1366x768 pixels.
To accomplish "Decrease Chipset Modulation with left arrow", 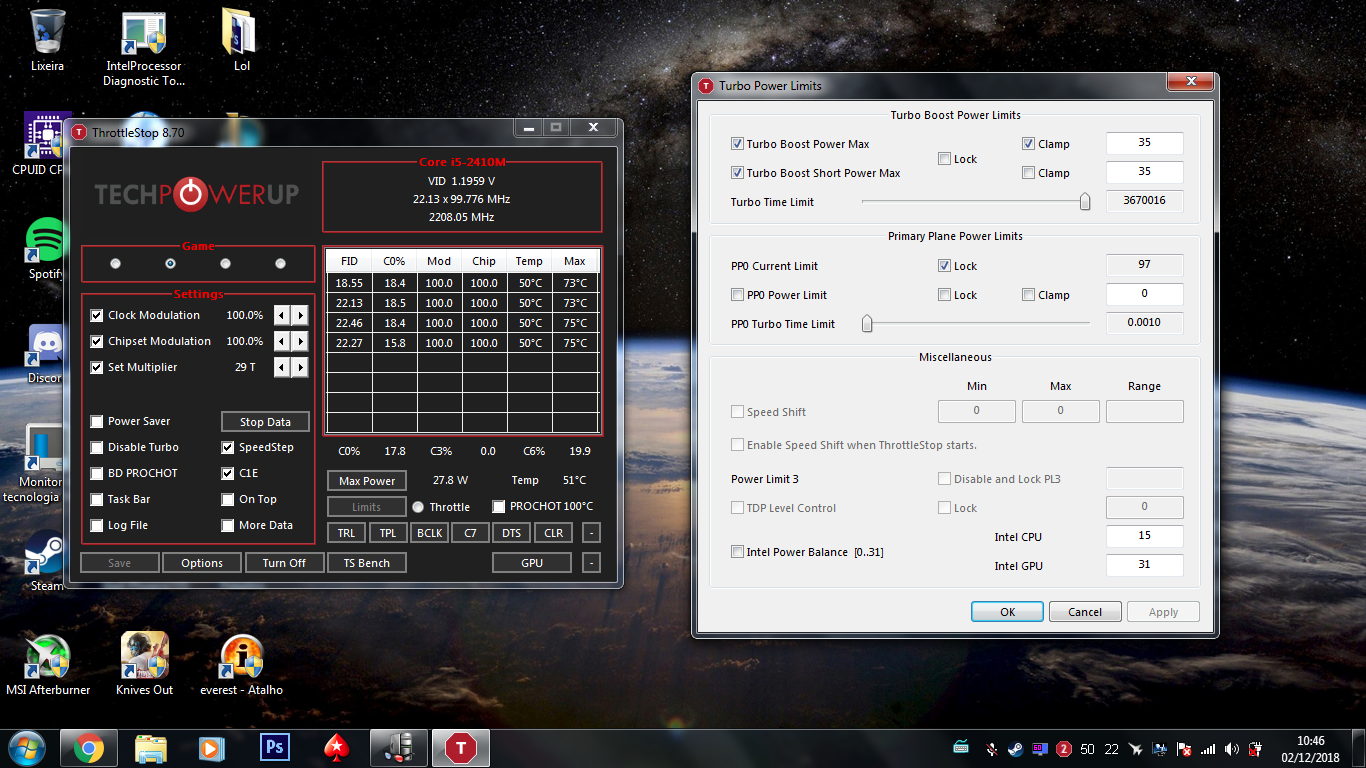I will click(x=282, y=341).
